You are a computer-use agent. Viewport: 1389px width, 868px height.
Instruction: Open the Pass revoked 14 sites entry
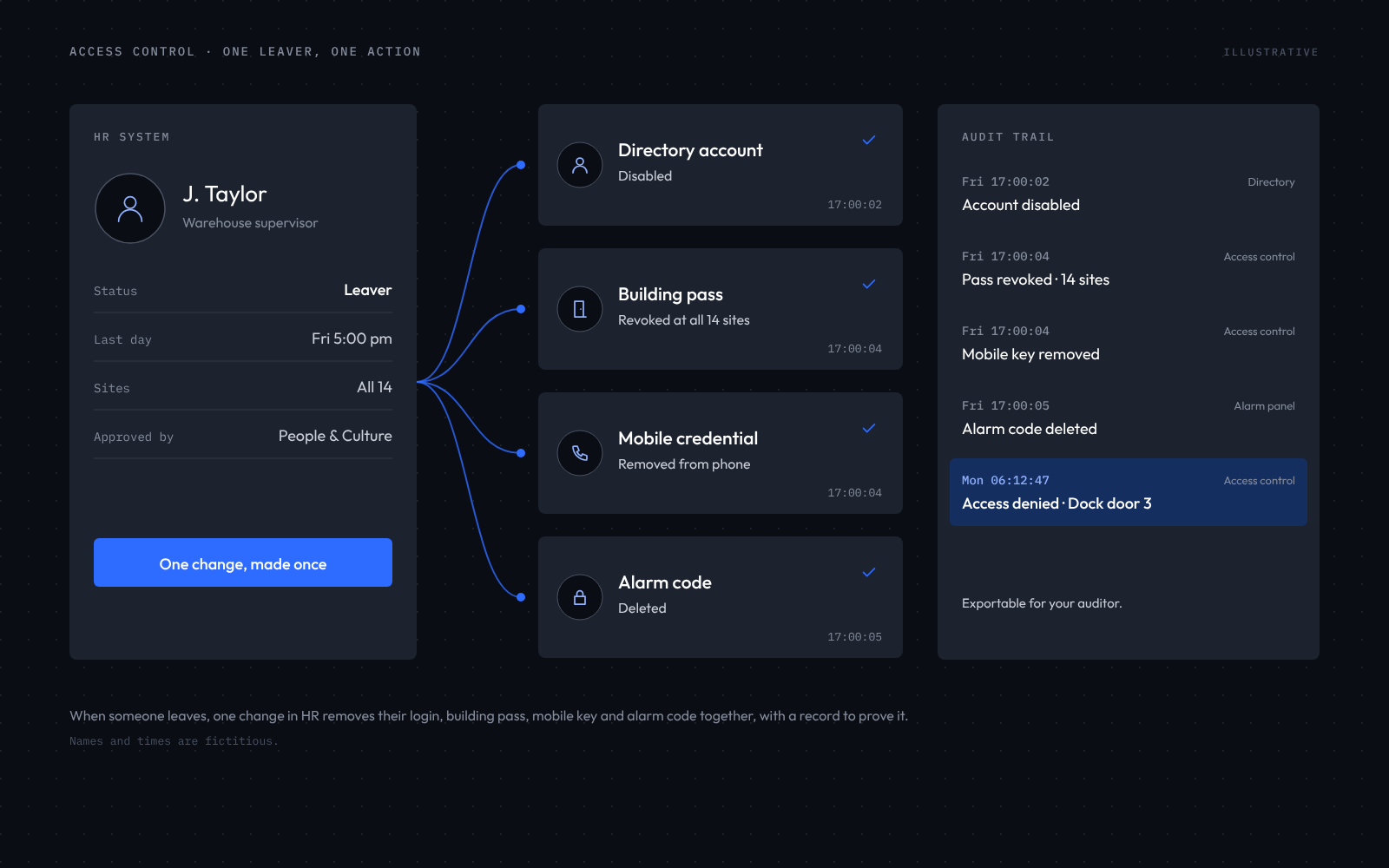click(1129, 268)
